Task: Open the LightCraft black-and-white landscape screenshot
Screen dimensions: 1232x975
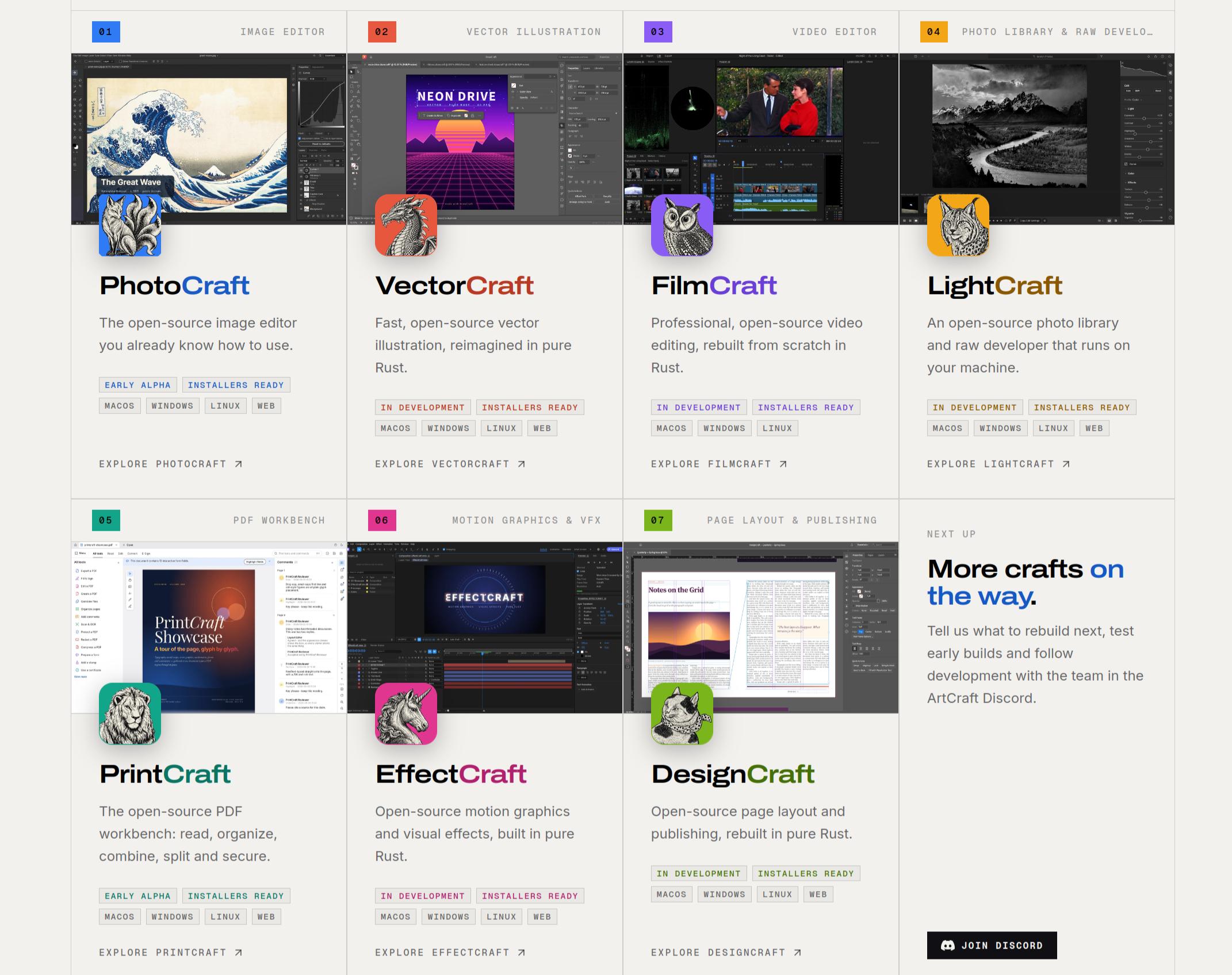Action: [x=1037, y=139]
